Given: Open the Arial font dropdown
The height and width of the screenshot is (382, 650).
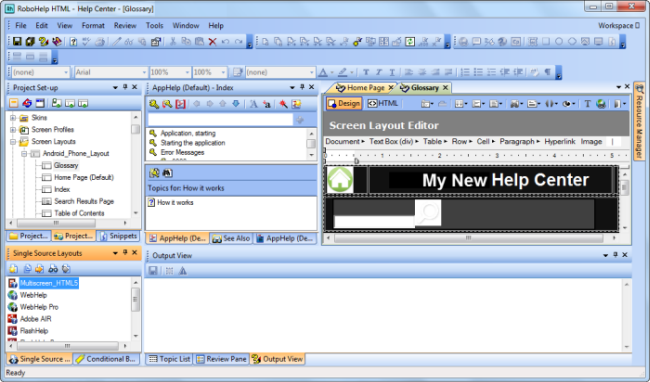Looking at the screenshot, I should pyautogui.click(x=111, y=72).
